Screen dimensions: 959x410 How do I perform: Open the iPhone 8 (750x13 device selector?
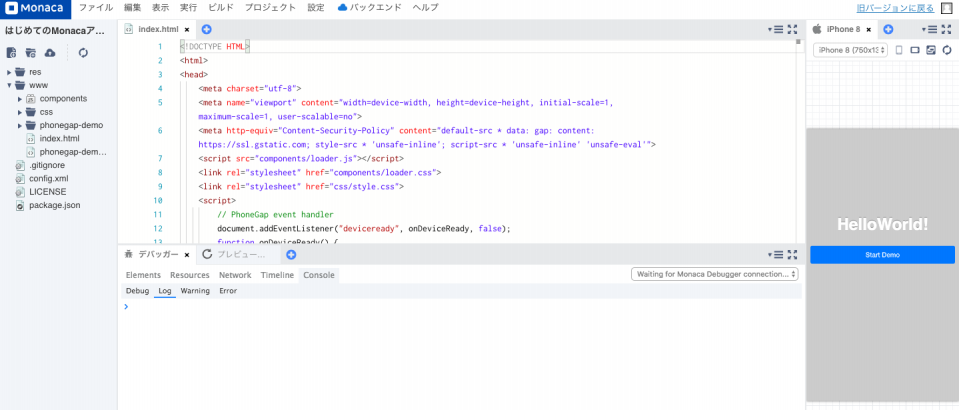pyautogui.click(x=850, y=50)
